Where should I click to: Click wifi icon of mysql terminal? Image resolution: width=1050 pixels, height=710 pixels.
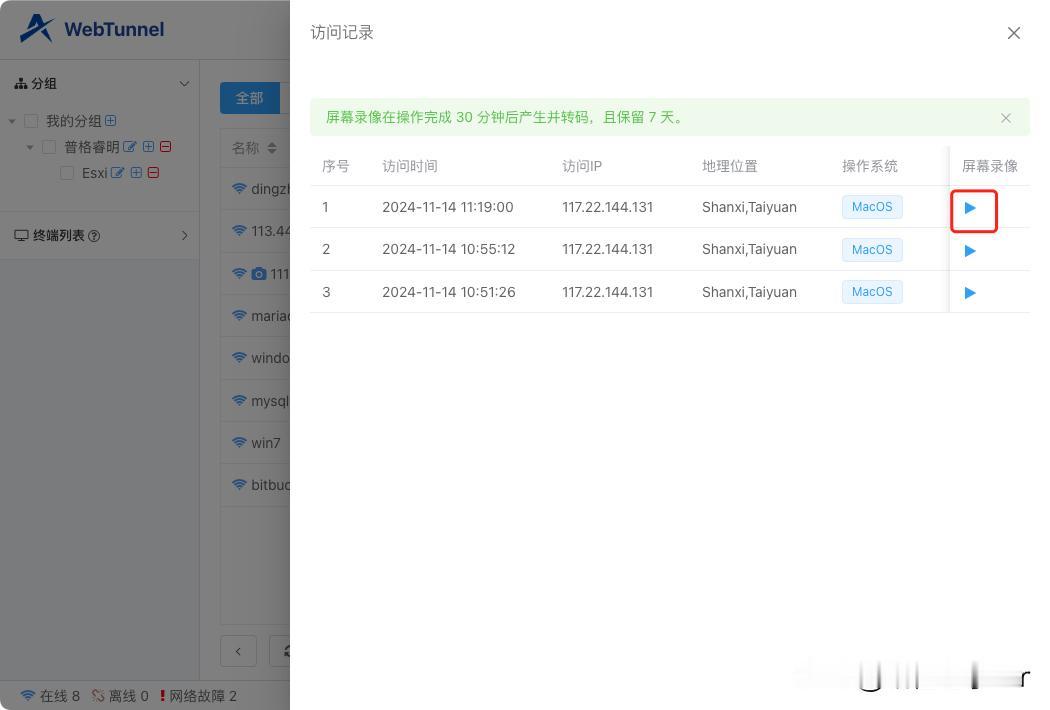tap(239, 401)
